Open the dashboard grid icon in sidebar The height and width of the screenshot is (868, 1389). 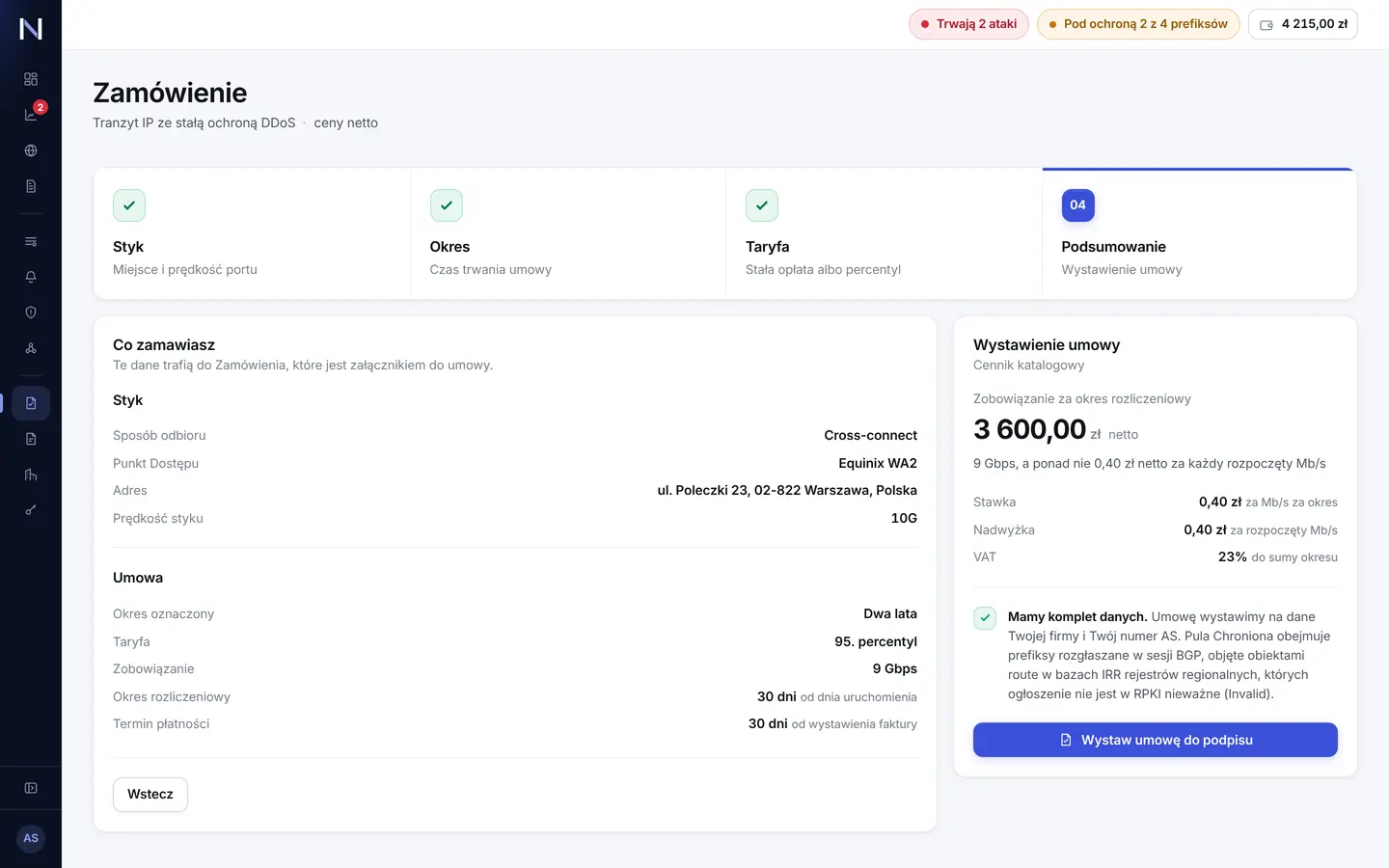(x=31, y=79)
